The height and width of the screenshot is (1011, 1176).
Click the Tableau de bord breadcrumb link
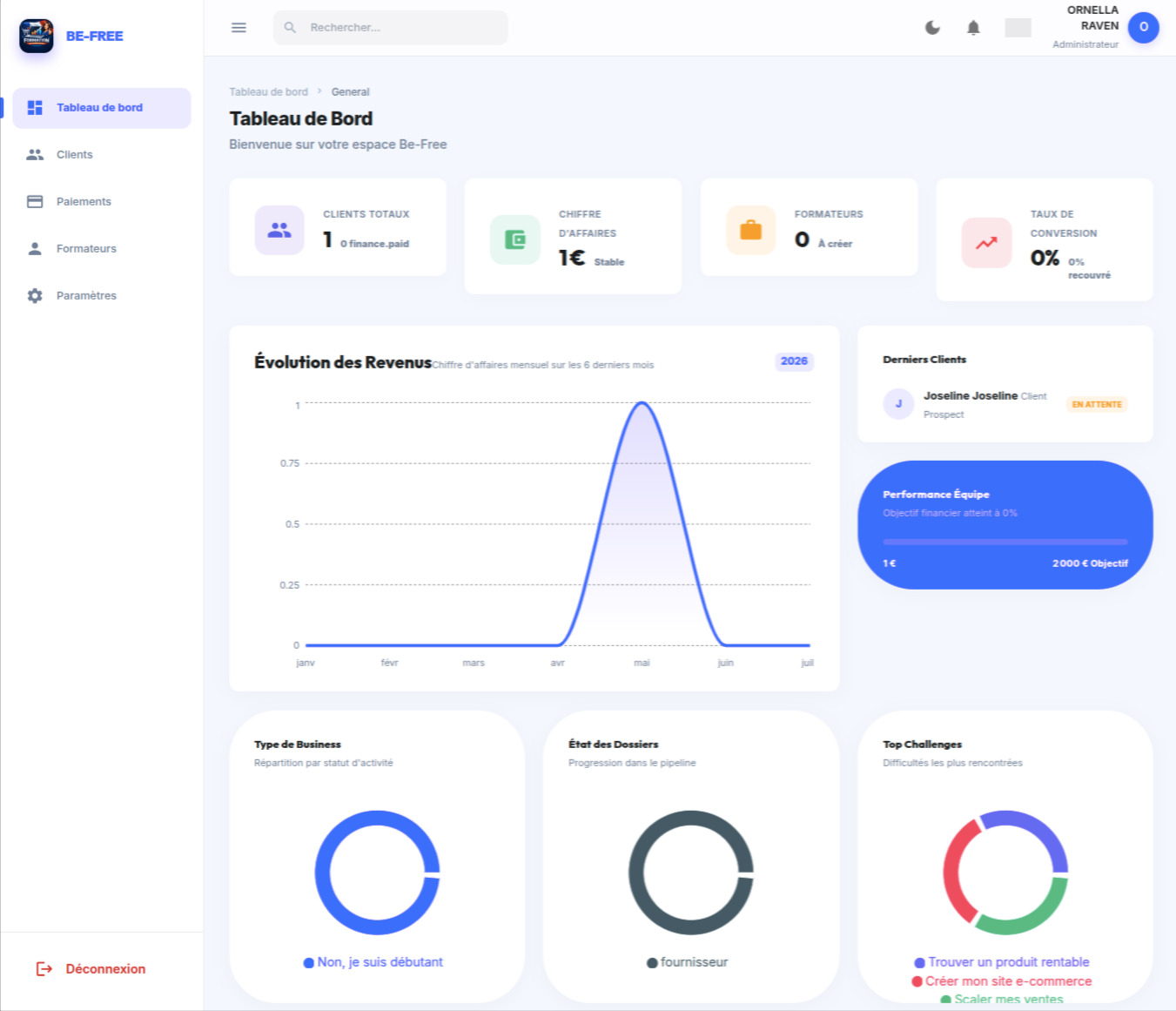click(268, 91)
